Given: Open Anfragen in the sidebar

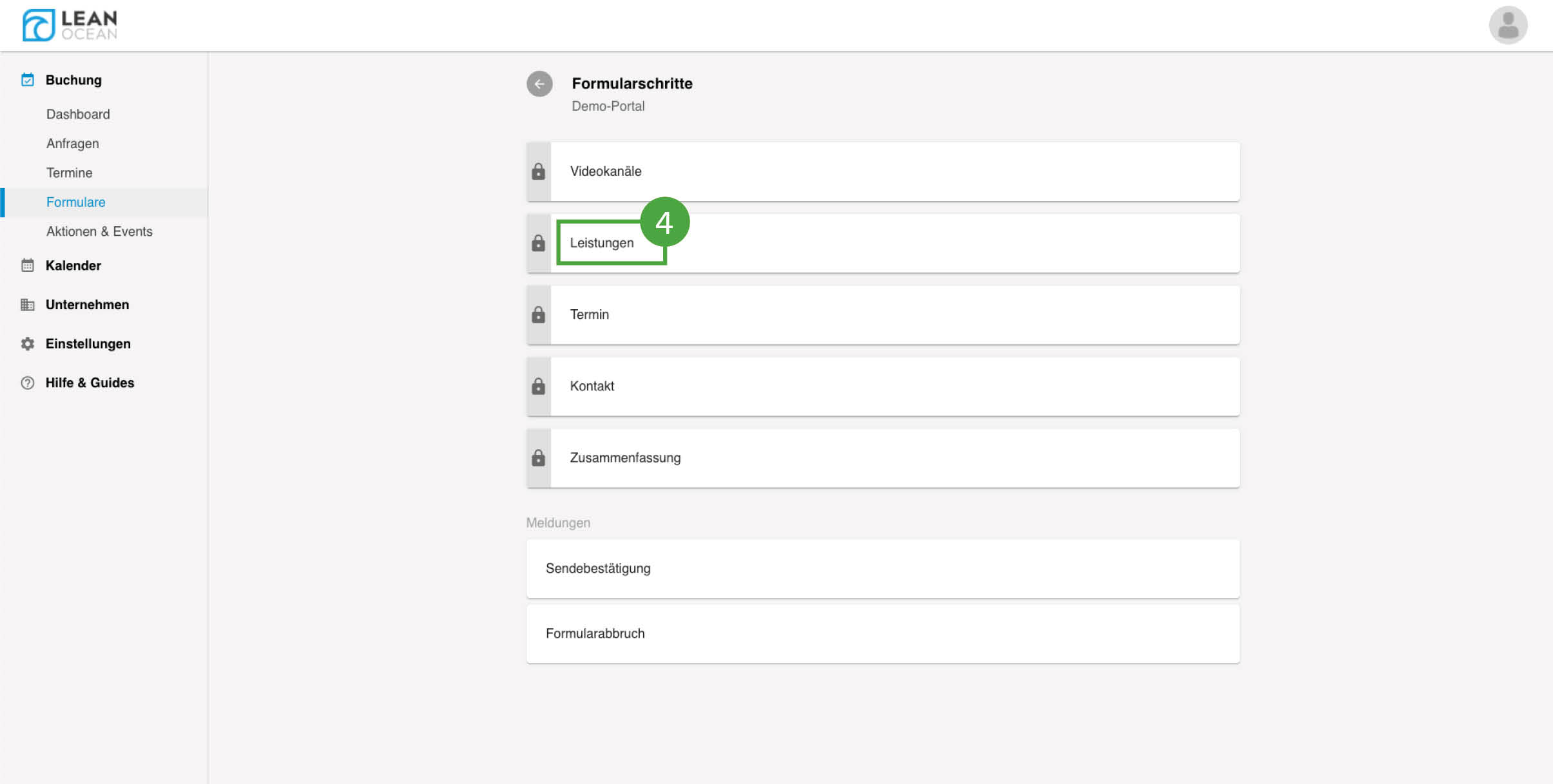Looking at the screenshot, I should coord(73,144).
